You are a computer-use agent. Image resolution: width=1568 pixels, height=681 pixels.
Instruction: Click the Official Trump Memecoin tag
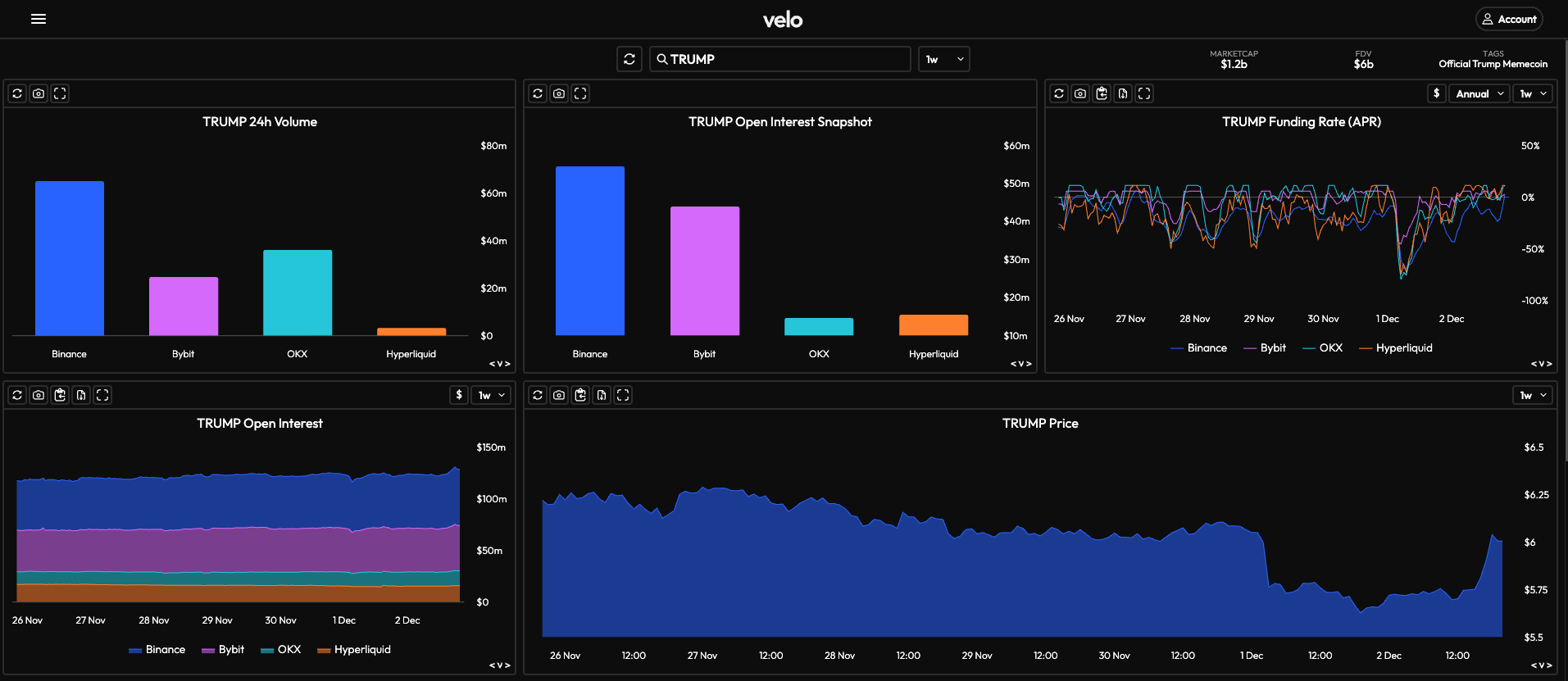pyautogui.click(x=1493, y=64)
